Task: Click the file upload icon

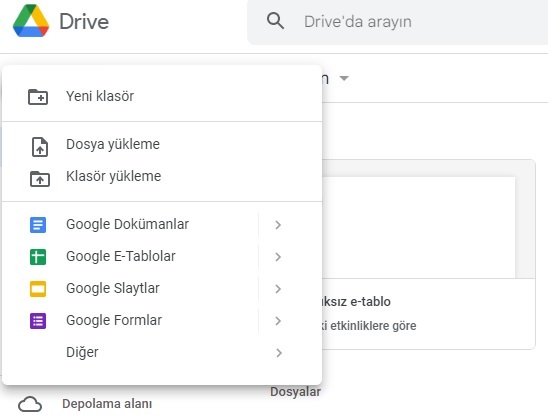Action: (x=40, y=146)
